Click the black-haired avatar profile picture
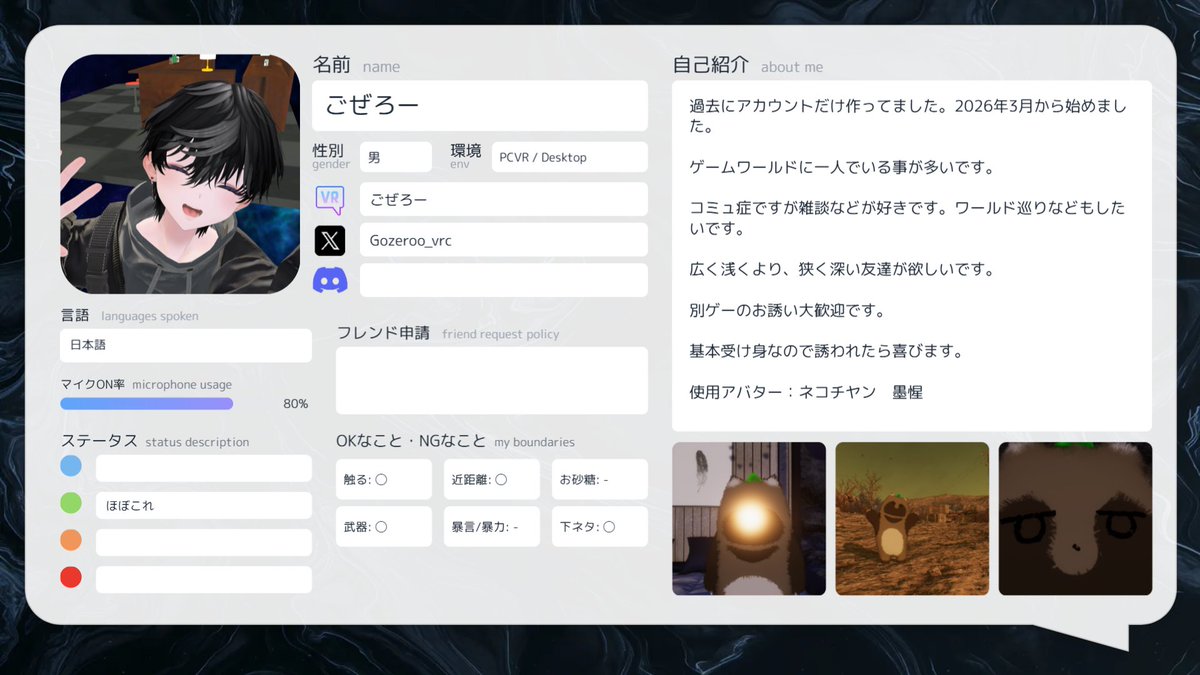The height and width of the screenshot is (675, 1200). click(180, 174)
